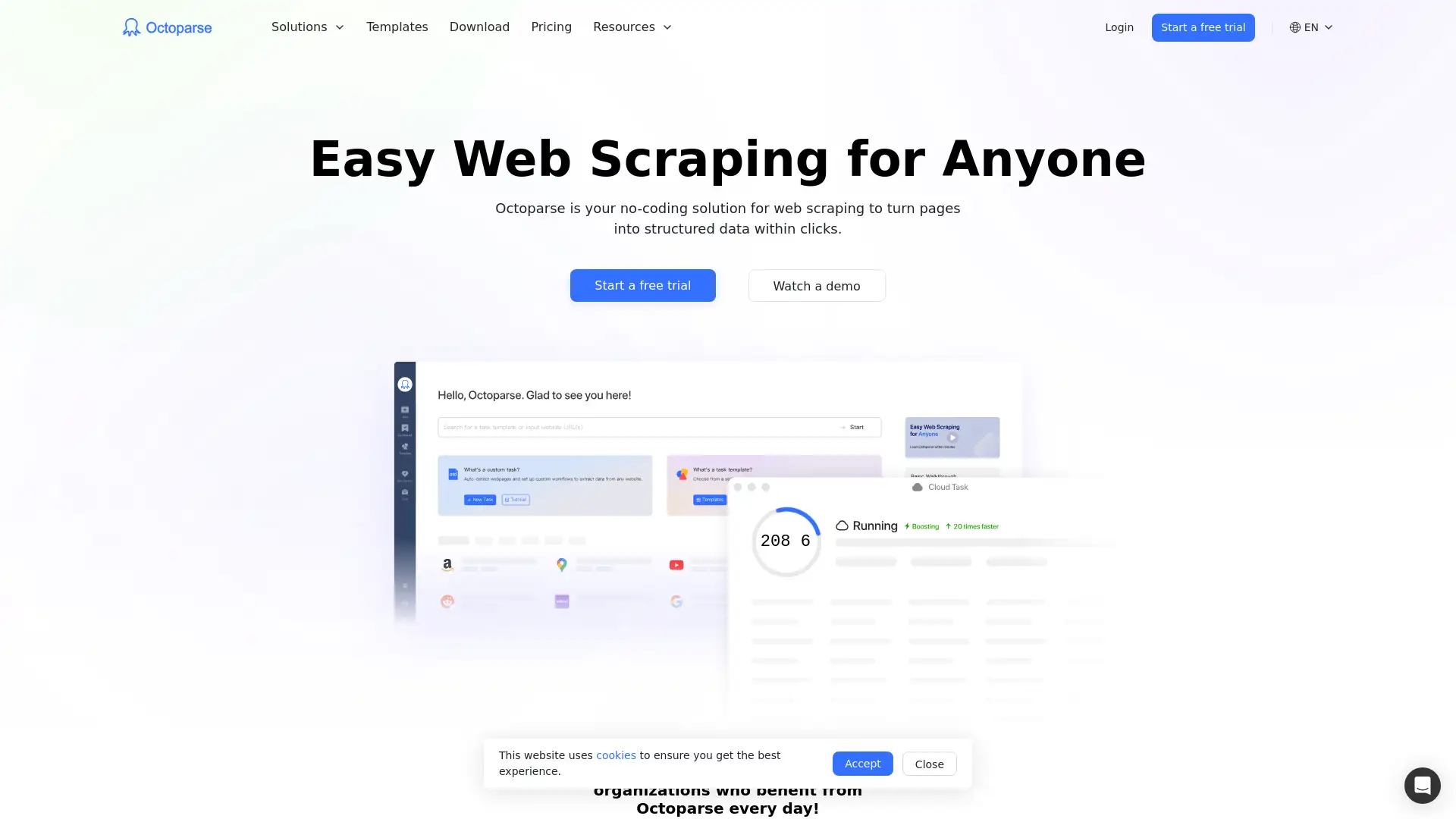Image resolution: width=1456 pixels, height=819 pixels.
Task: Click the Start a free trial link
Action: pyautogui.click(x=1203, y=27)
